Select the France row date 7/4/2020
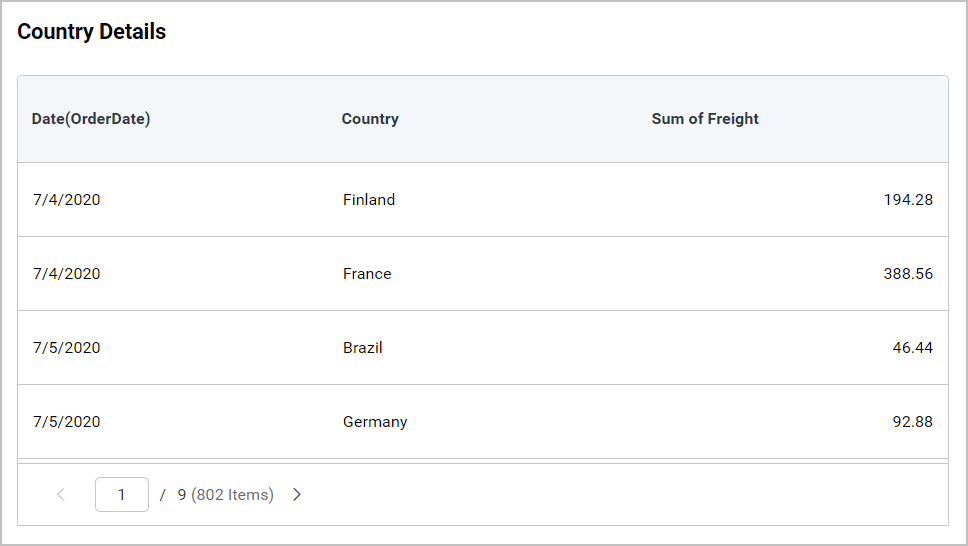Screen dimensions: 968x546 (x=66, y=274)
